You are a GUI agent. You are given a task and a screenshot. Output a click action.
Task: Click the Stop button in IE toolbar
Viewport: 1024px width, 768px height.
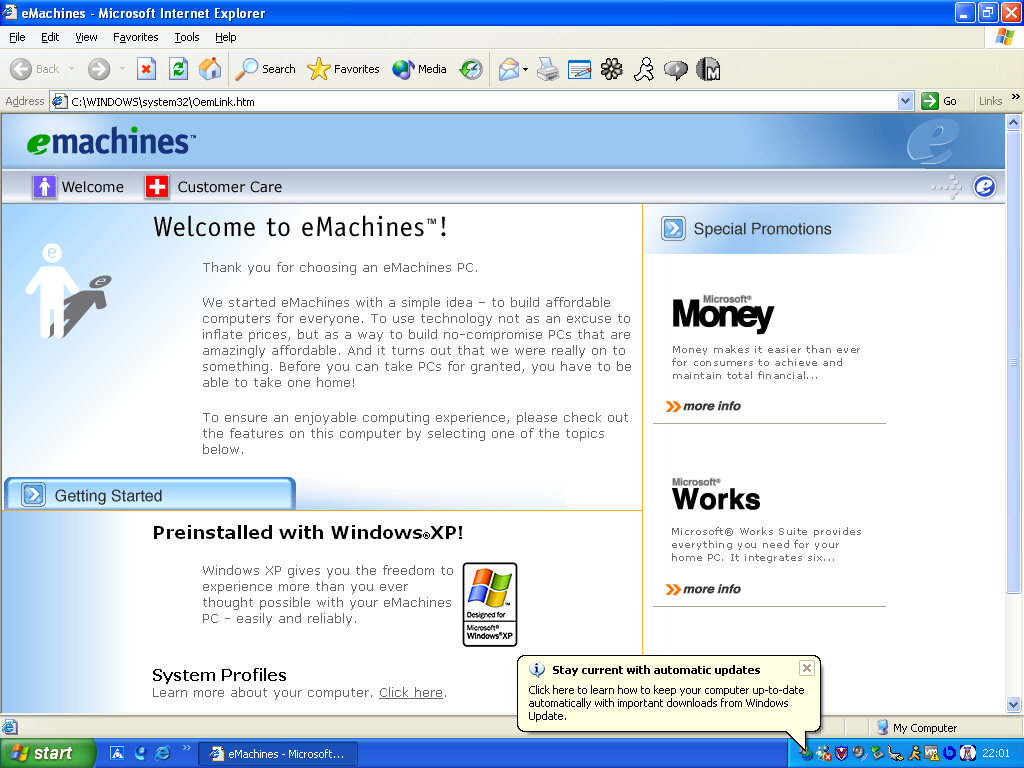(146, 69)
